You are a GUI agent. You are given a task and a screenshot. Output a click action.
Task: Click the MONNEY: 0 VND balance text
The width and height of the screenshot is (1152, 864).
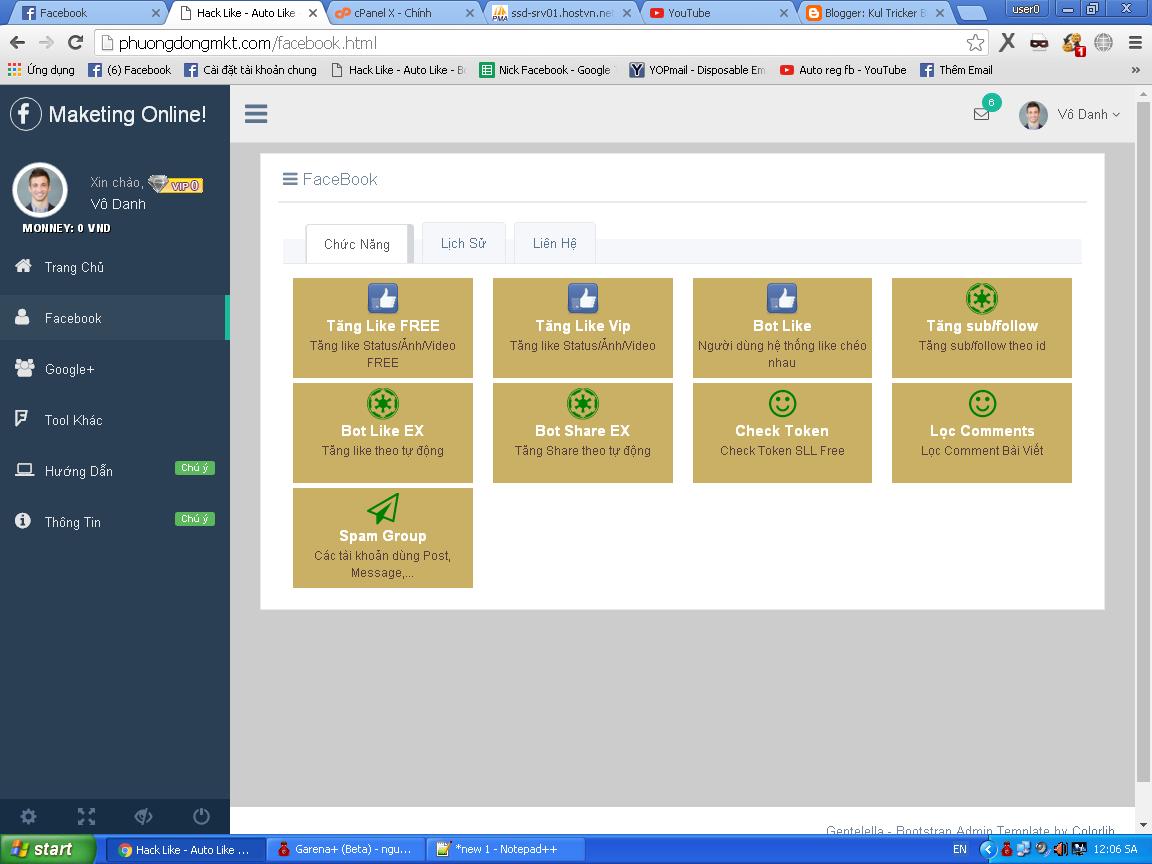66,228
